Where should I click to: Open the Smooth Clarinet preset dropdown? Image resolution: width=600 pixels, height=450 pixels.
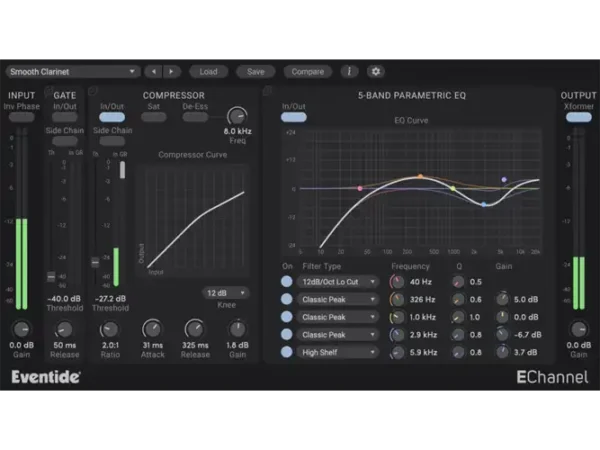[72, 72]
